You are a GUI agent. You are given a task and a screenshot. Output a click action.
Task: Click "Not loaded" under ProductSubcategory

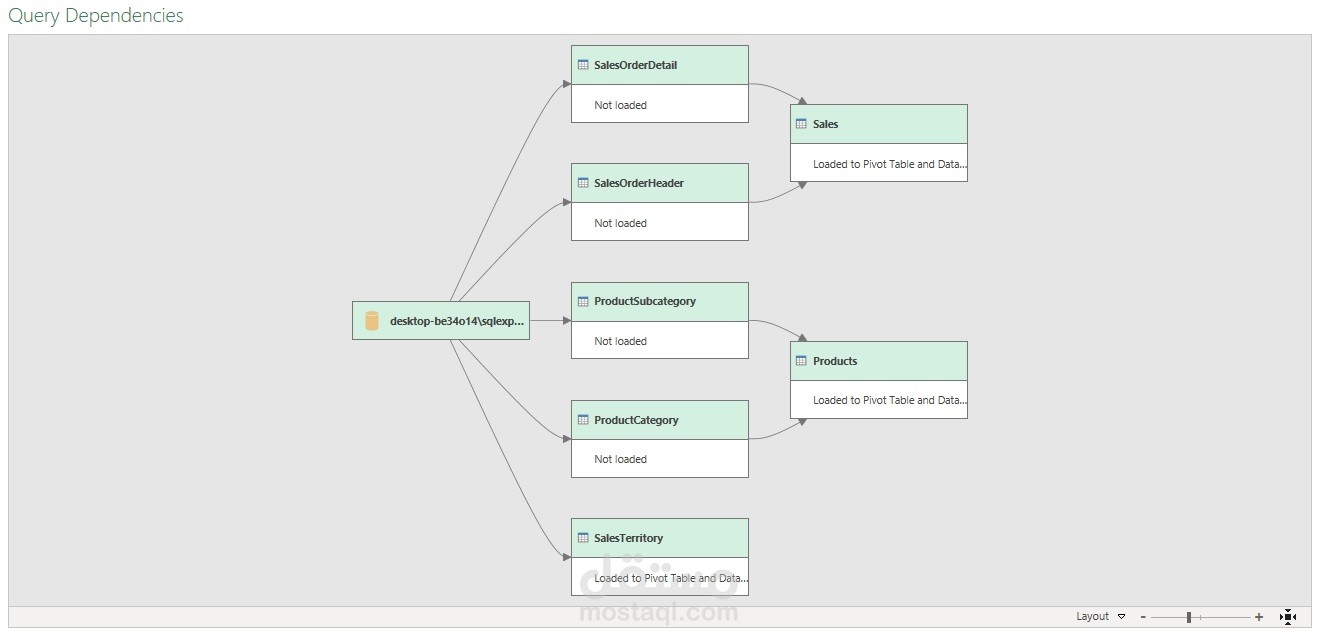(x=620, y=341)
